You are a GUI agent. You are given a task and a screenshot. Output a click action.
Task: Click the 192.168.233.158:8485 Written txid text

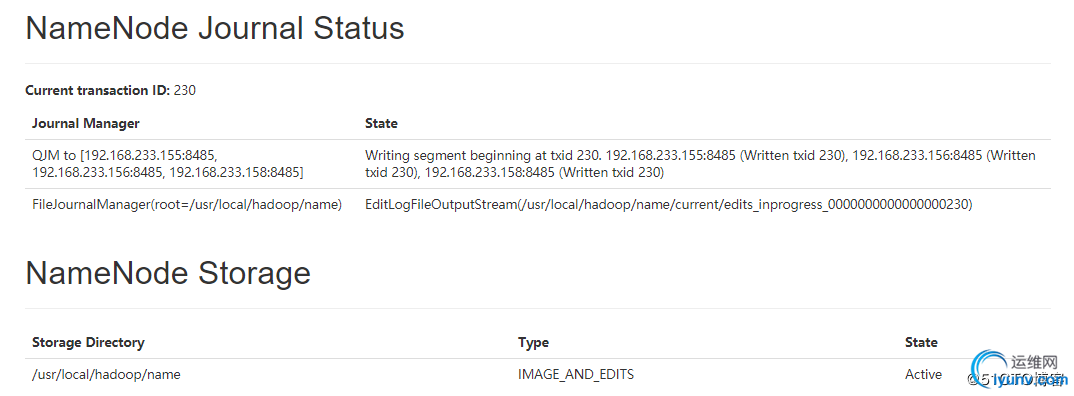click(545, 173)
